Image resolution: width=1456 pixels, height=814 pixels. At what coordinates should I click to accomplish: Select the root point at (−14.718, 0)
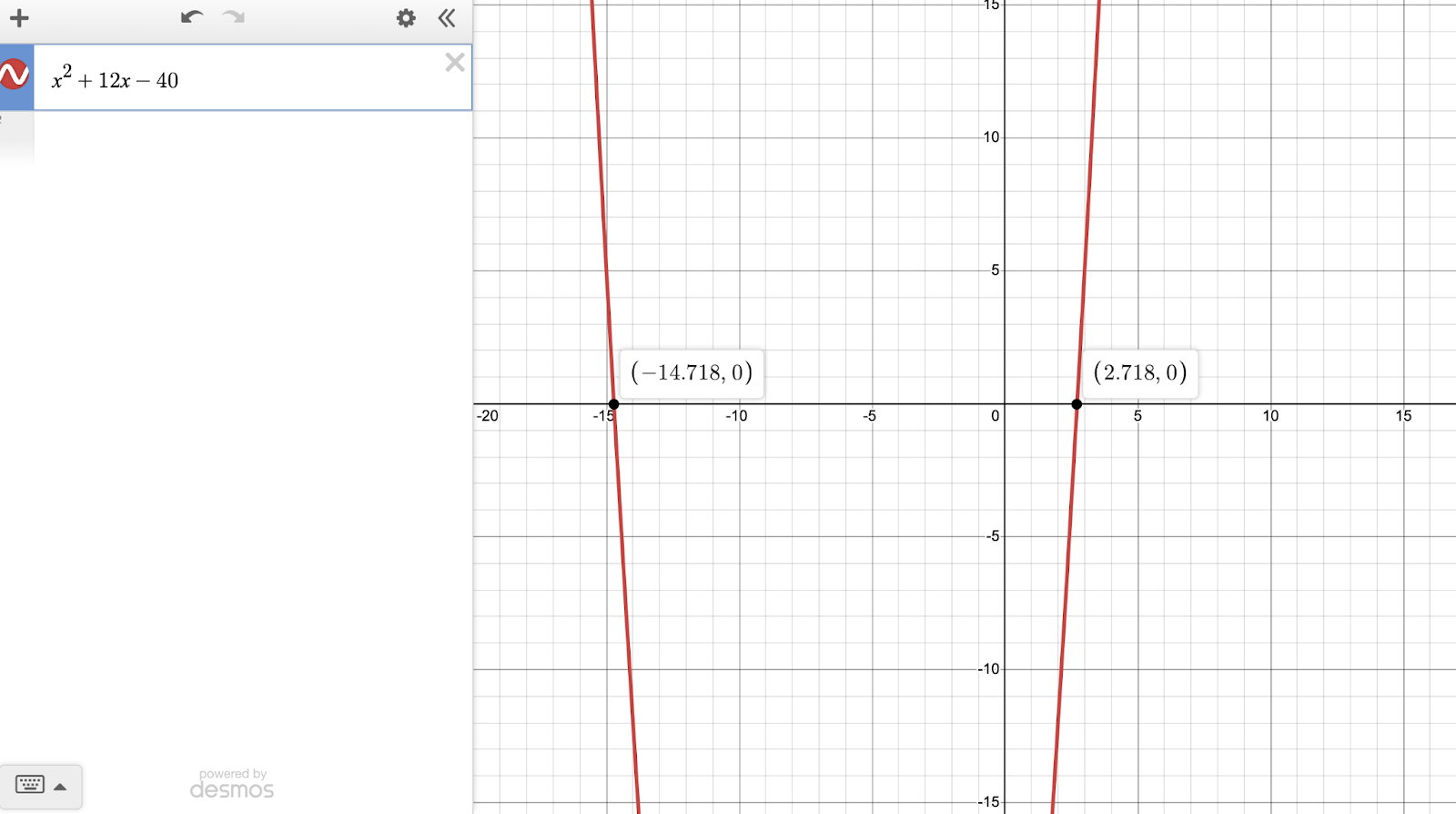pyautogui.click(x=613, y=404)
